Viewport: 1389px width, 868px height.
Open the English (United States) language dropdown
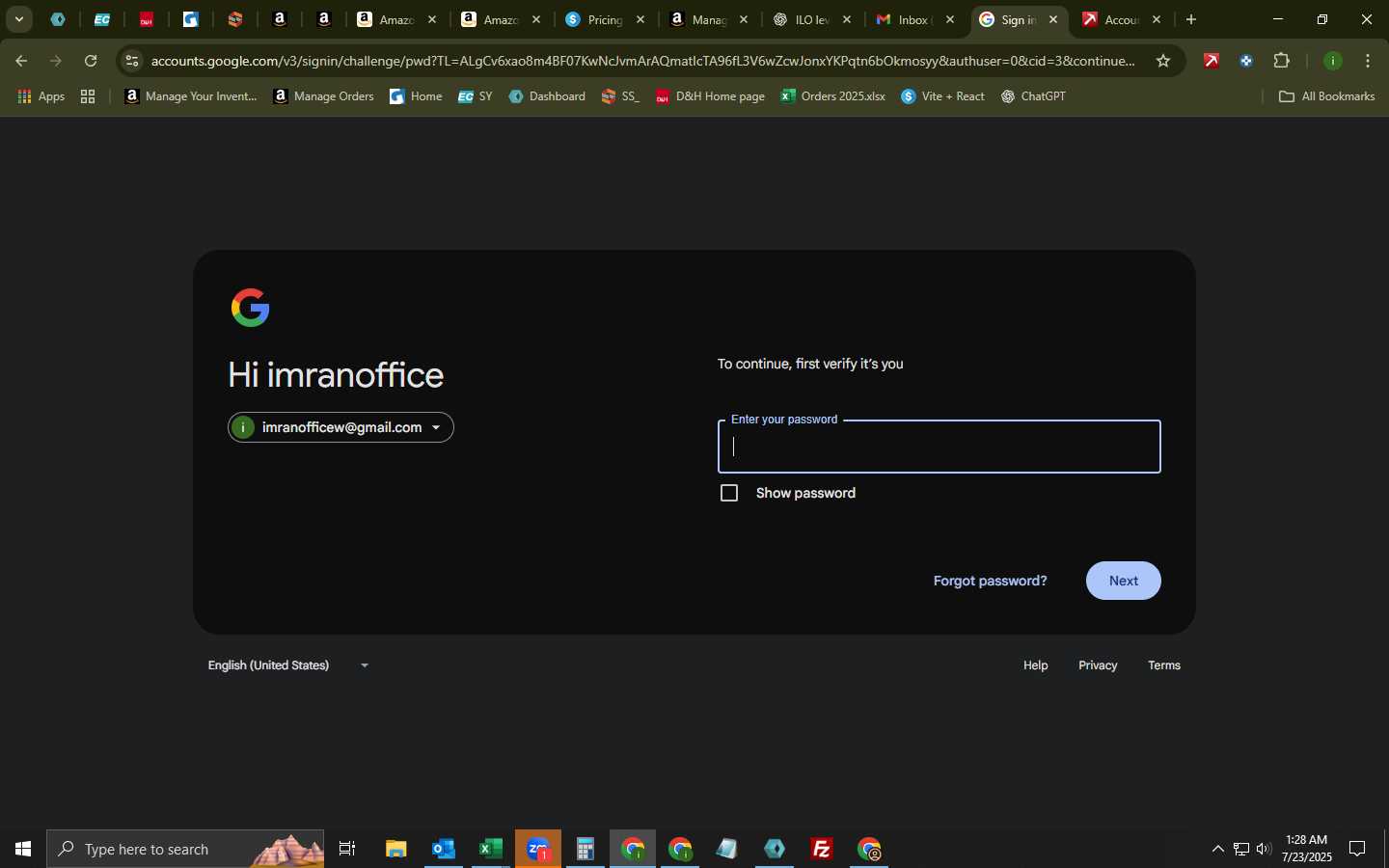pos(287,665)
